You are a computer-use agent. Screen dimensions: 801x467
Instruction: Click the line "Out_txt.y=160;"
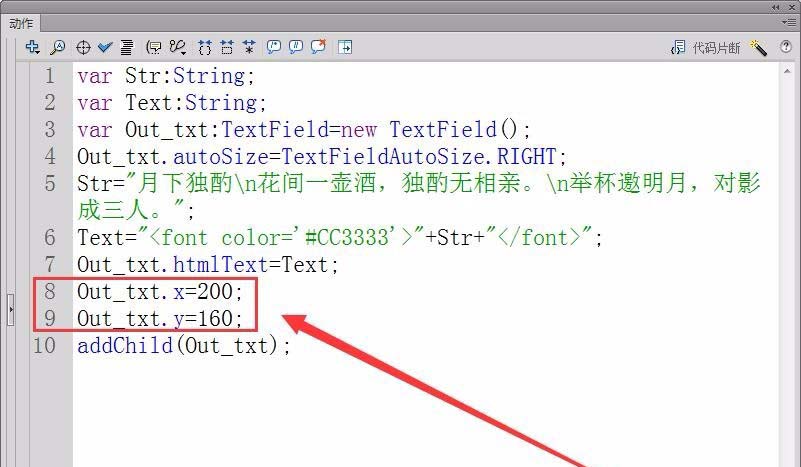point(160,319)
